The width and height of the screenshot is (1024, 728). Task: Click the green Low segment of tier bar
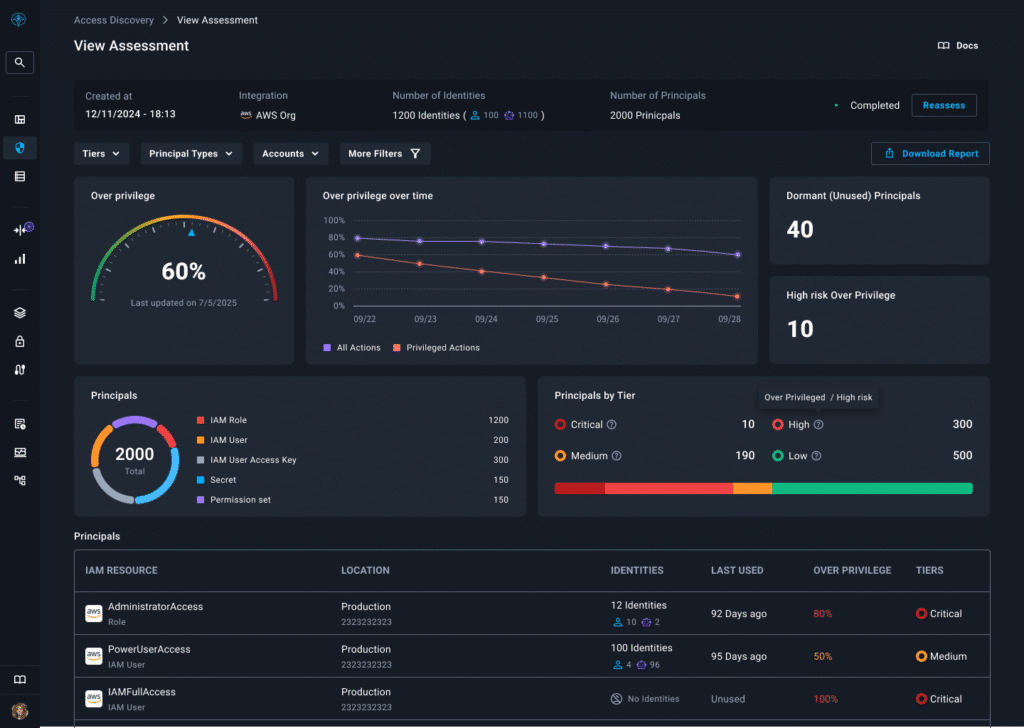(871, 488)
